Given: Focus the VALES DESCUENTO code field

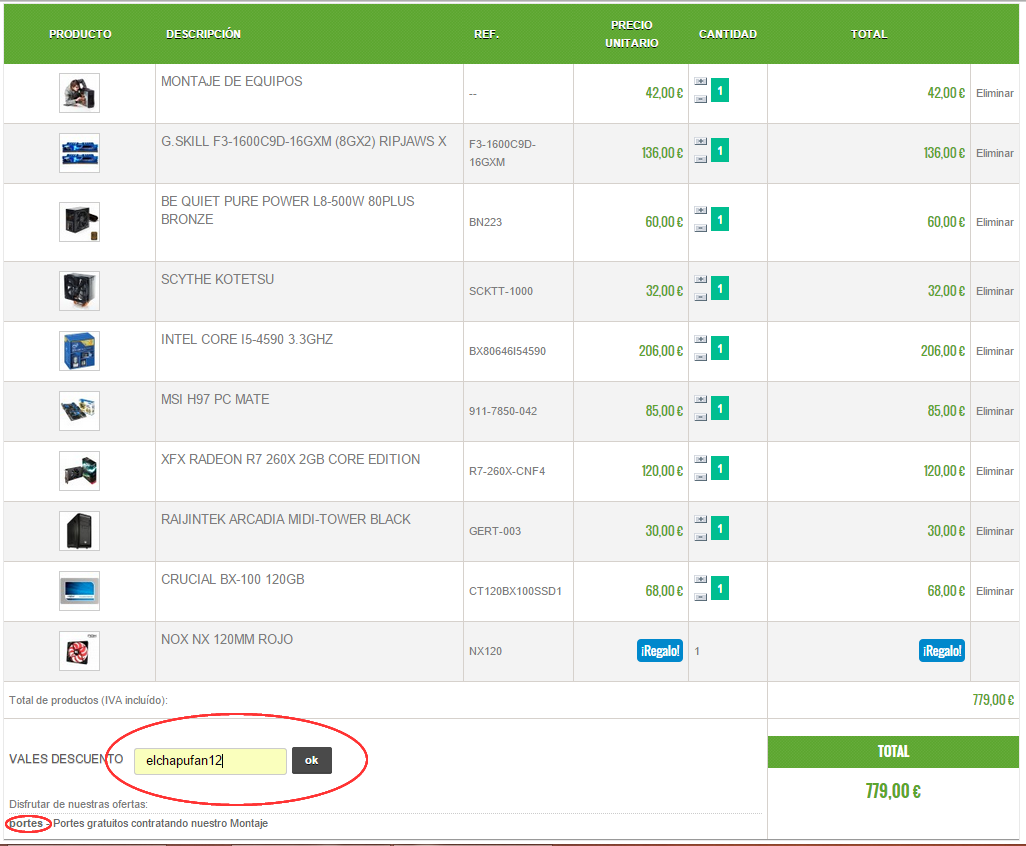Looking at the screenshot, I should [x=210, y=761].
